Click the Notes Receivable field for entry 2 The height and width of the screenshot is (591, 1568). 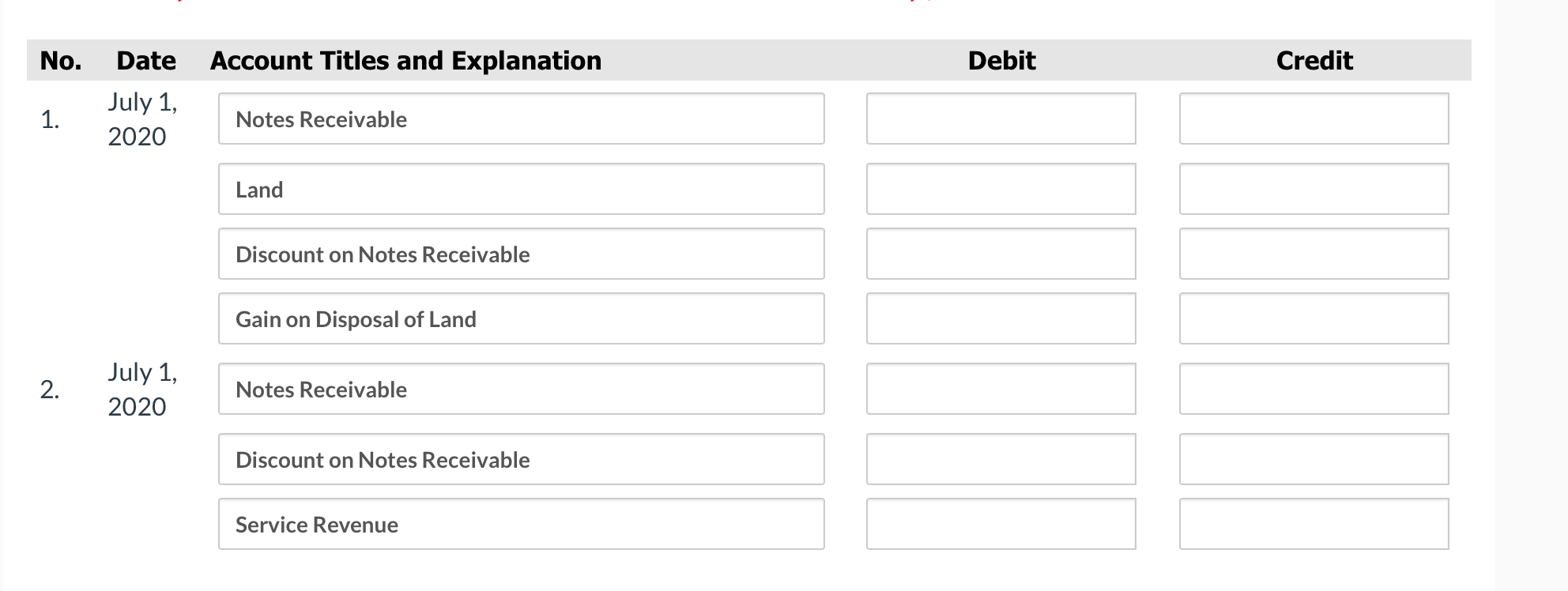click(522, 388)
